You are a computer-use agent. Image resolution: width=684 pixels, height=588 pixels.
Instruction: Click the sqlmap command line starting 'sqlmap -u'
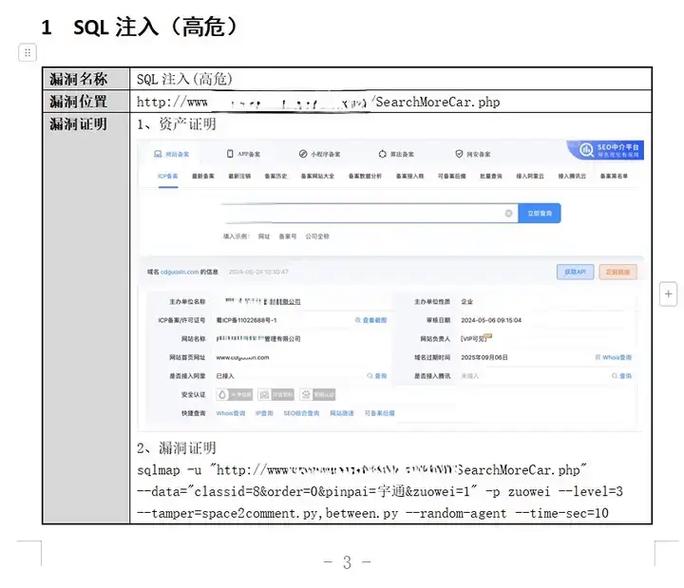pyautogui.click(x=362, y=470)
